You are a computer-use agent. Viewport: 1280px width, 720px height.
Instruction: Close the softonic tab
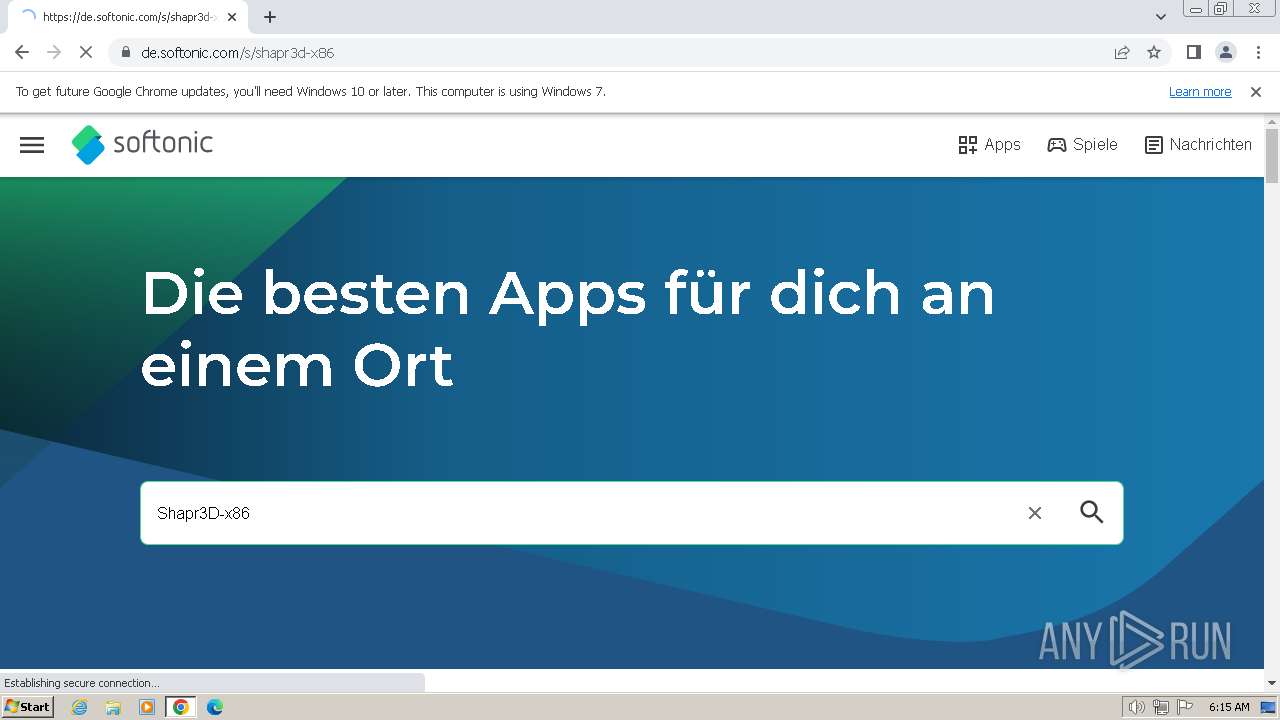(x=232, y=17)
